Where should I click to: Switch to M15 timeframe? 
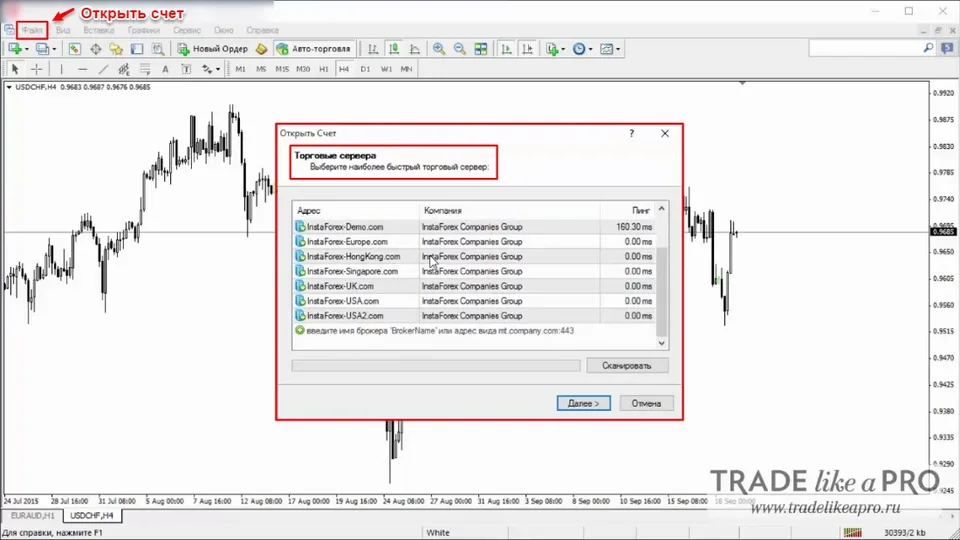tap(282, 69)
